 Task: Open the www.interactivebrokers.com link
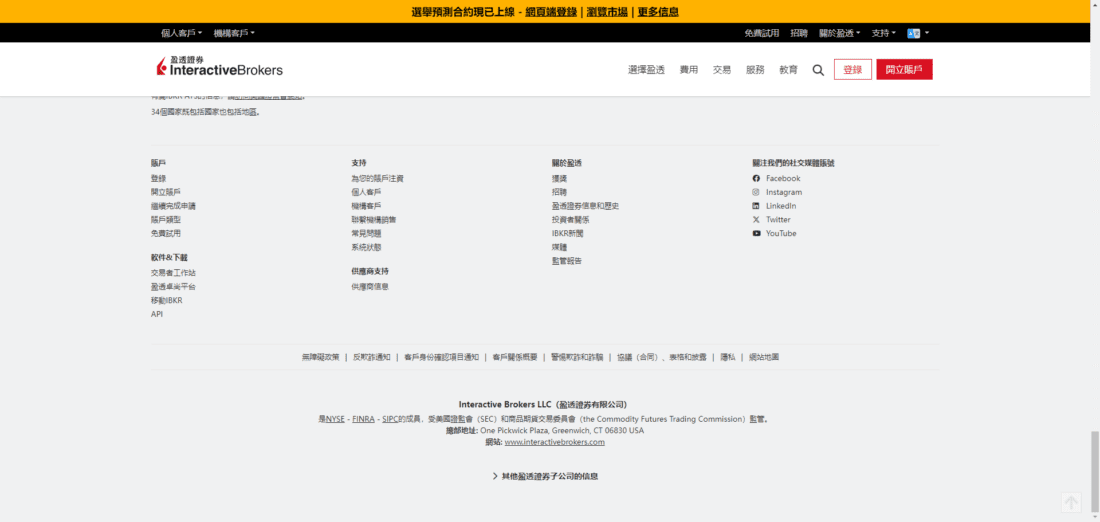coord(554,442)
